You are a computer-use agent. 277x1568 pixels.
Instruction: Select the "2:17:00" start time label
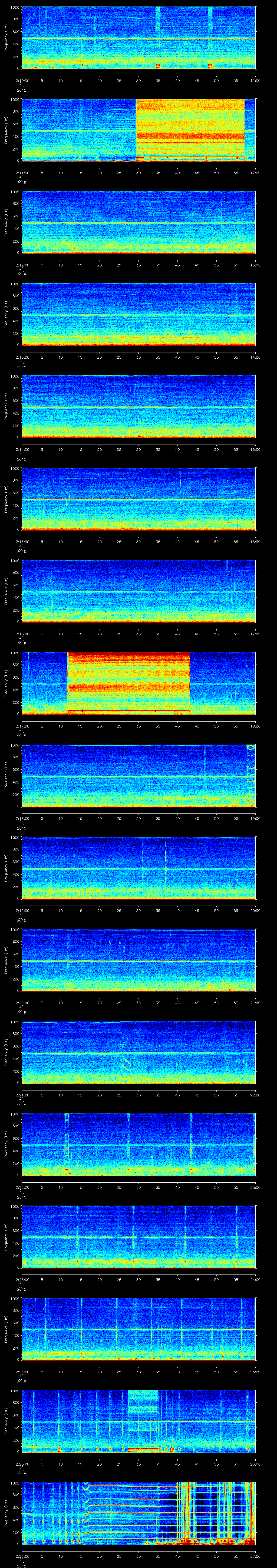22,726
